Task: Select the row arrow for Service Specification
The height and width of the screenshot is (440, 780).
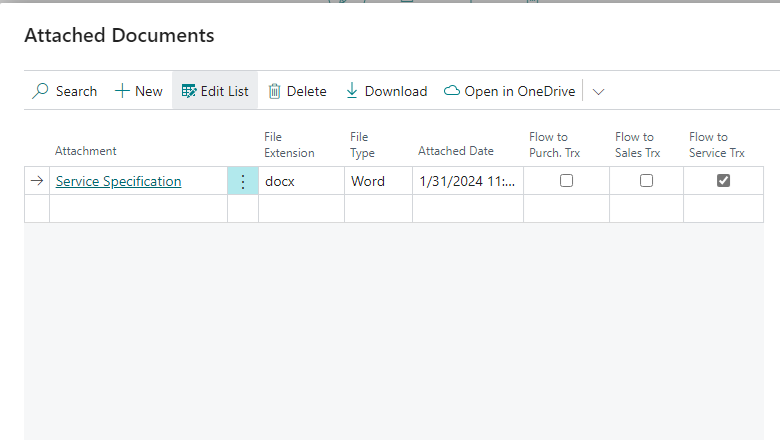Action: click(37, 180)
